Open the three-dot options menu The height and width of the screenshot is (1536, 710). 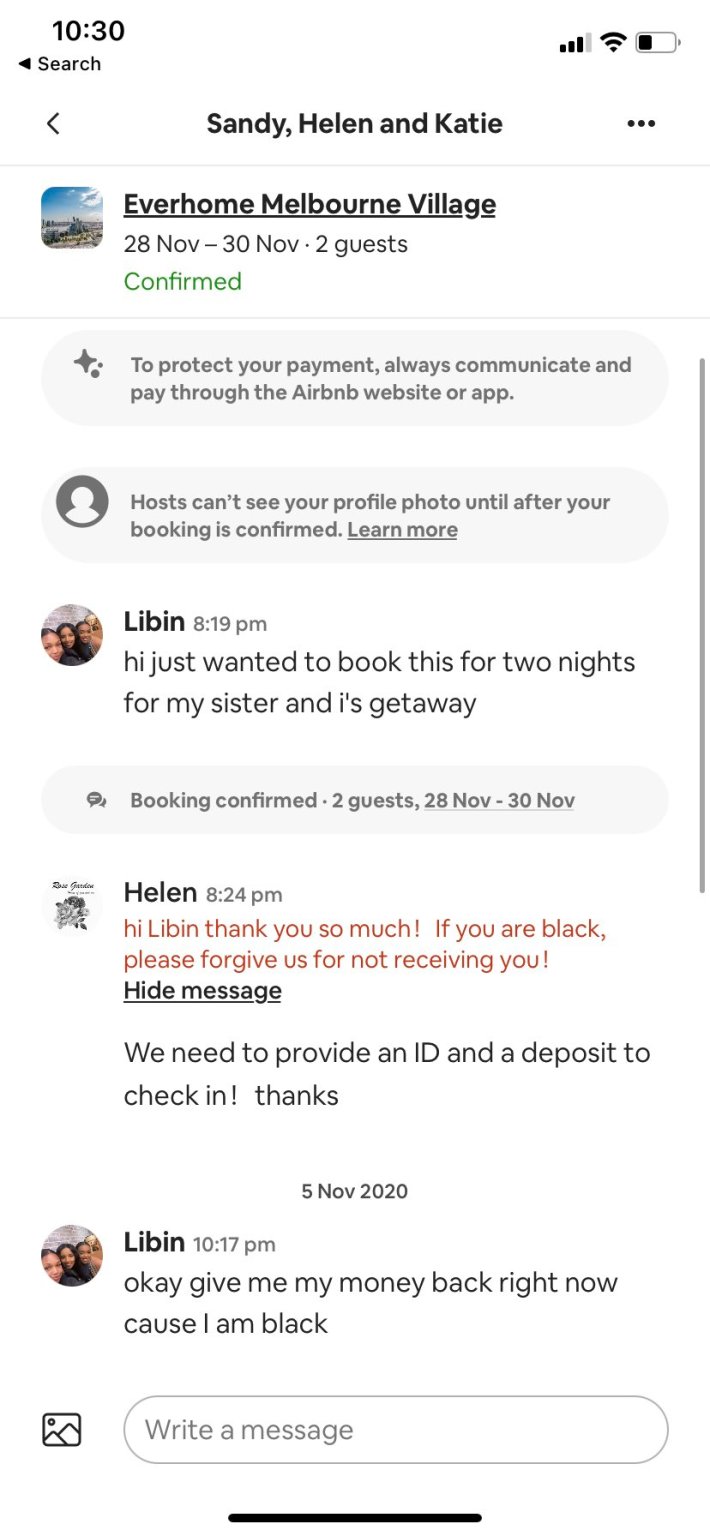click(641, 124)
